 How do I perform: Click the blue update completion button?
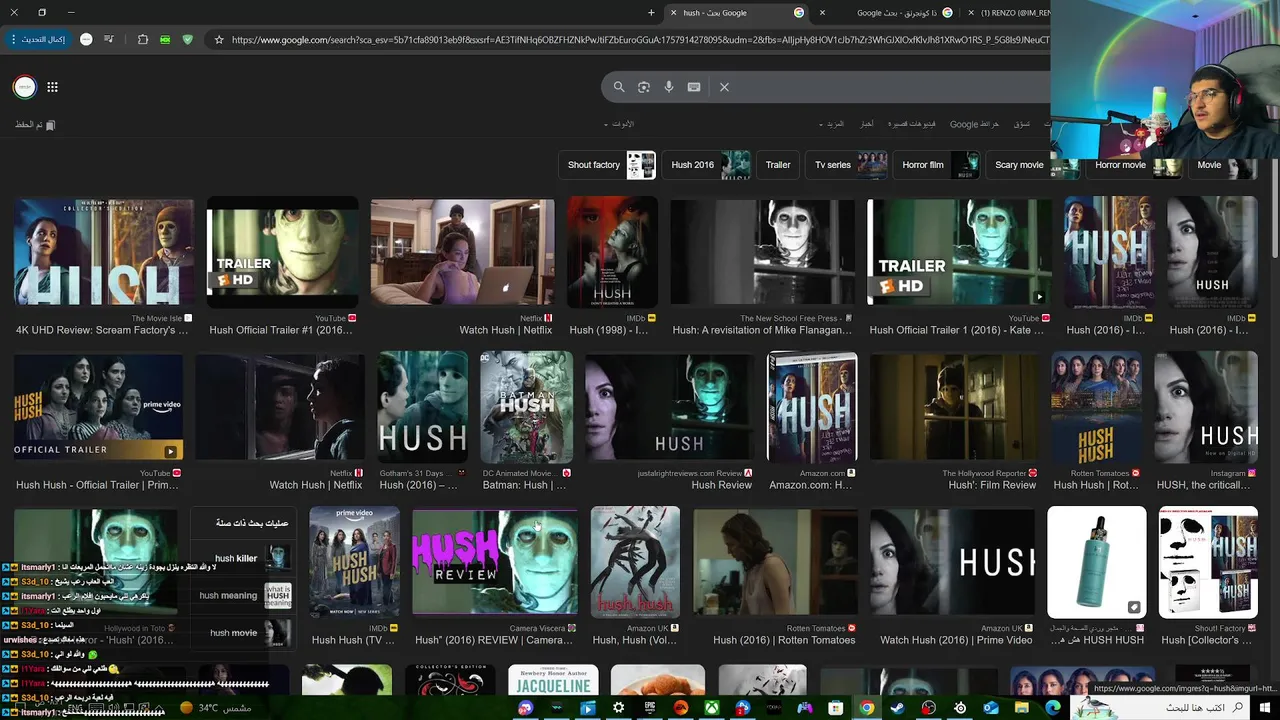[x=38, y=40]
